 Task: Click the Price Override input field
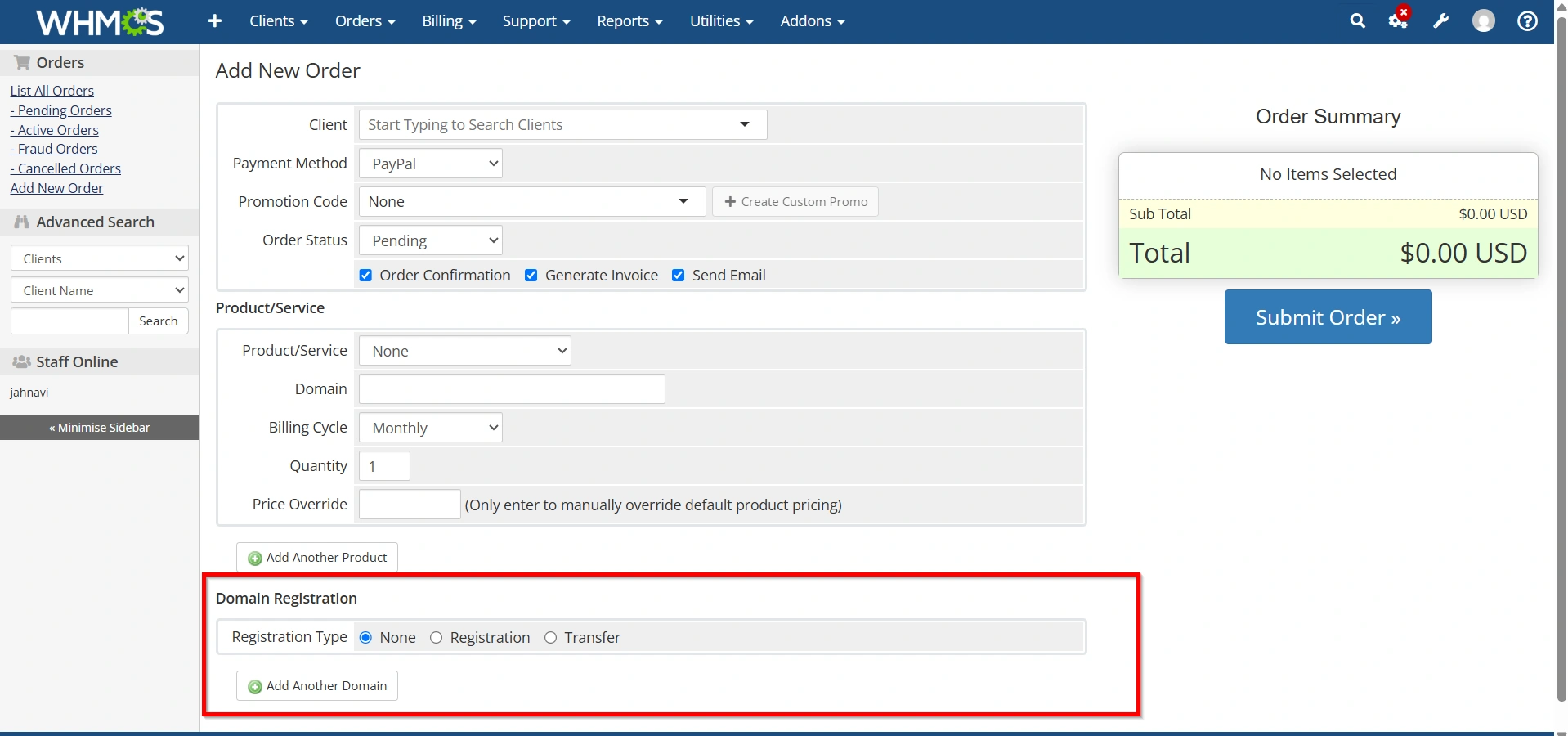point(410,505)
